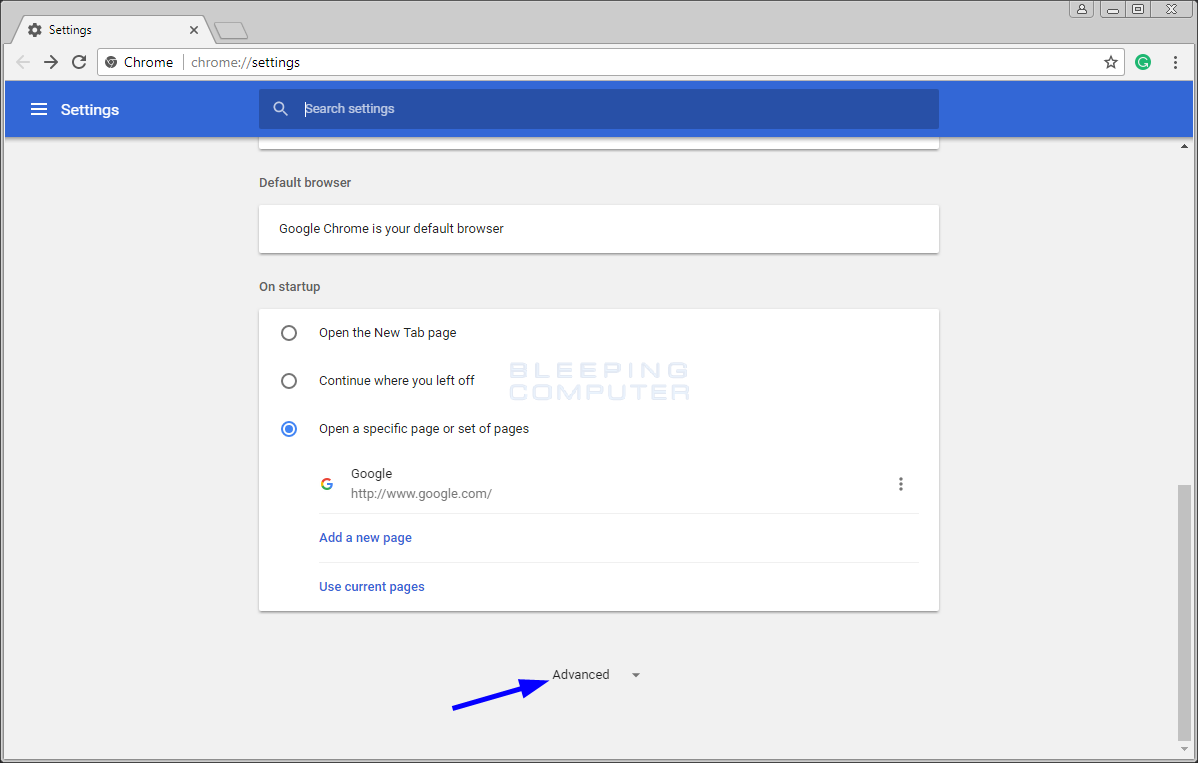Click Use current pages link
Viewport: 1198px width, 763px height.
tap(371, 587)
